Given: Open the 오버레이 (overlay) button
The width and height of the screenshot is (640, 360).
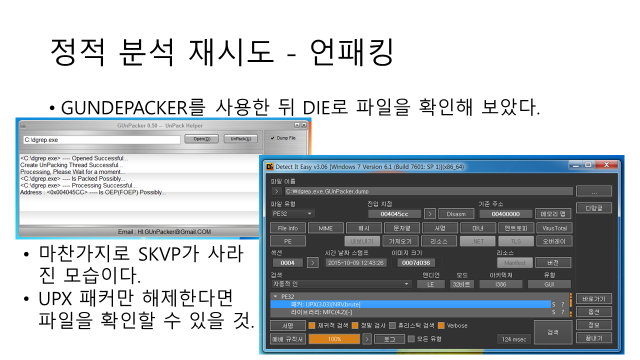Looking at the screenshot, I should click(554, 241).
